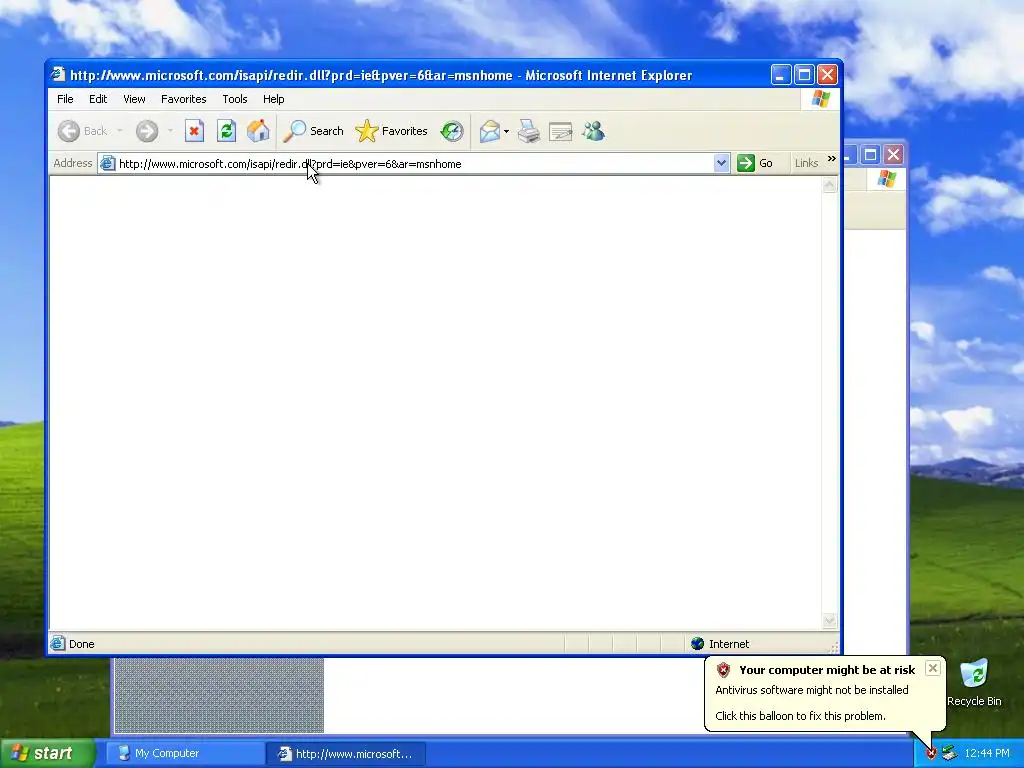Expand the Links toolbar chevron

(831, 159)
